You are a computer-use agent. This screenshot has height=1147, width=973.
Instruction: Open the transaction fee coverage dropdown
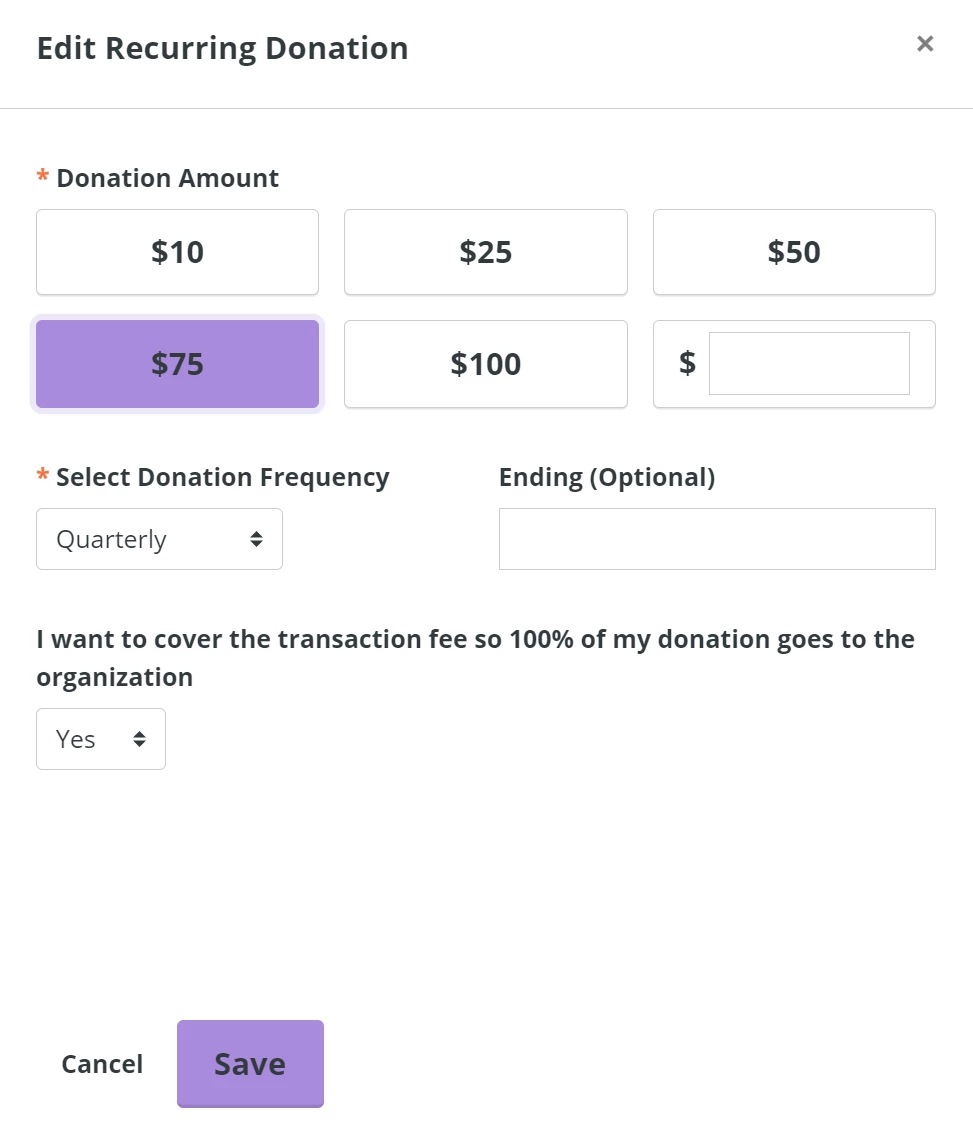tap(100, 738)
